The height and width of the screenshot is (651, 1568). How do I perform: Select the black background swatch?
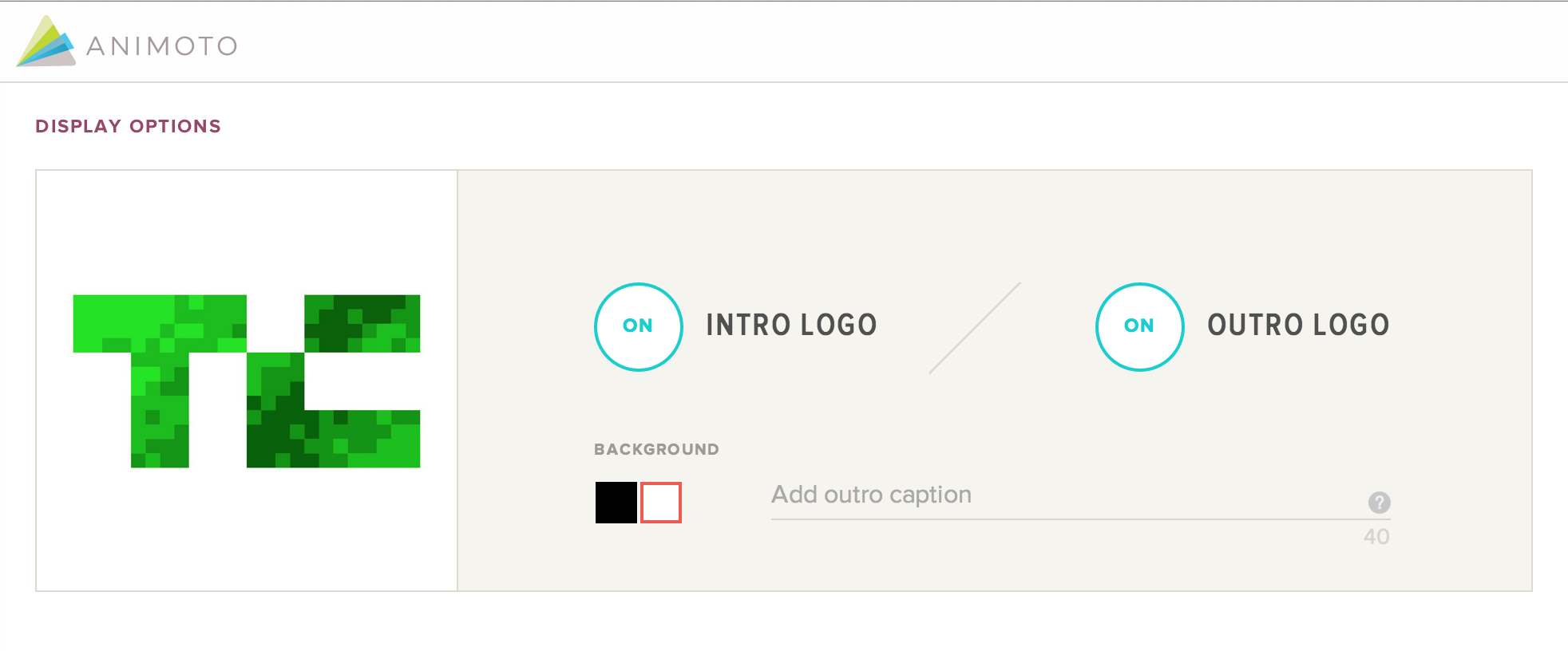(x=616, y=503)
